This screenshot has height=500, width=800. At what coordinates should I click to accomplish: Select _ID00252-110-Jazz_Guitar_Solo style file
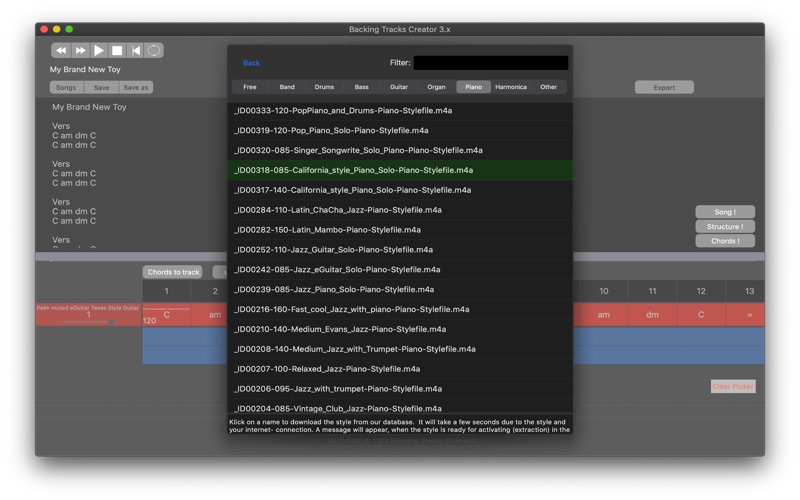[x=400, y=249]
